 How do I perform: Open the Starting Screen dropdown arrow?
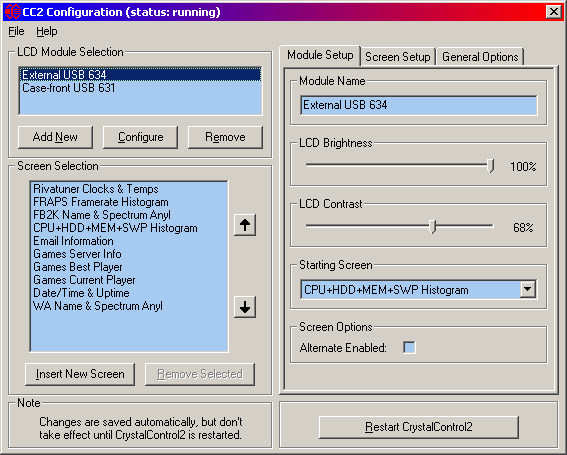(528, 289)
